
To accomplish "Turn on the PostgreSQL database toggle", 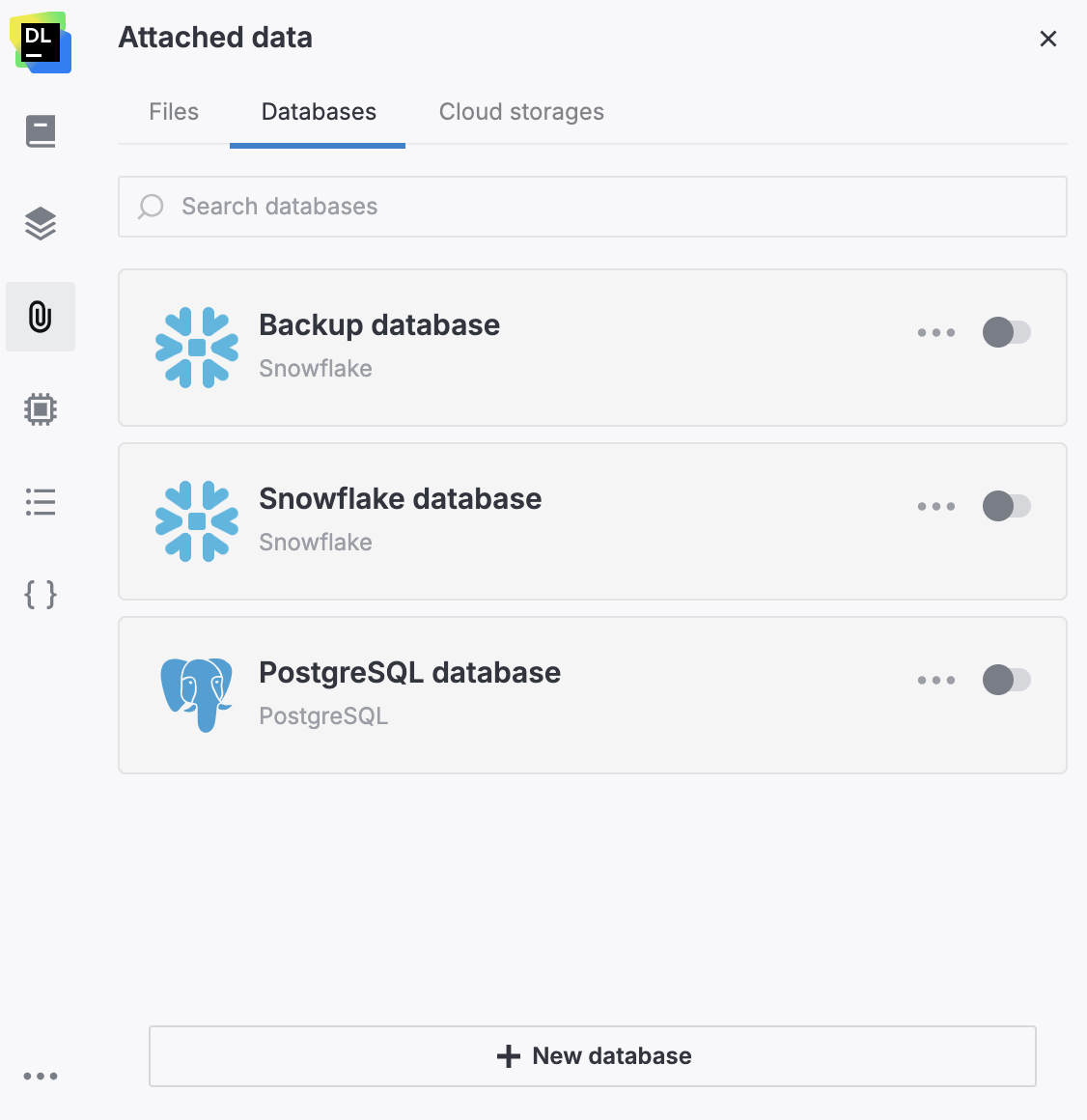I will pos(1007,680).
